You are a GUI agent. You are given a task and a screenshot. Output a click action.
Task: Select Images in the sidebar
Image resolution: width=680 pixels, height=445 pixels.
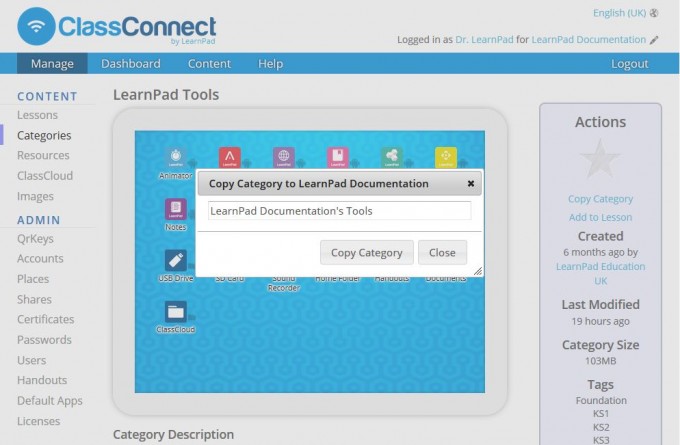[x=35, y=196]
